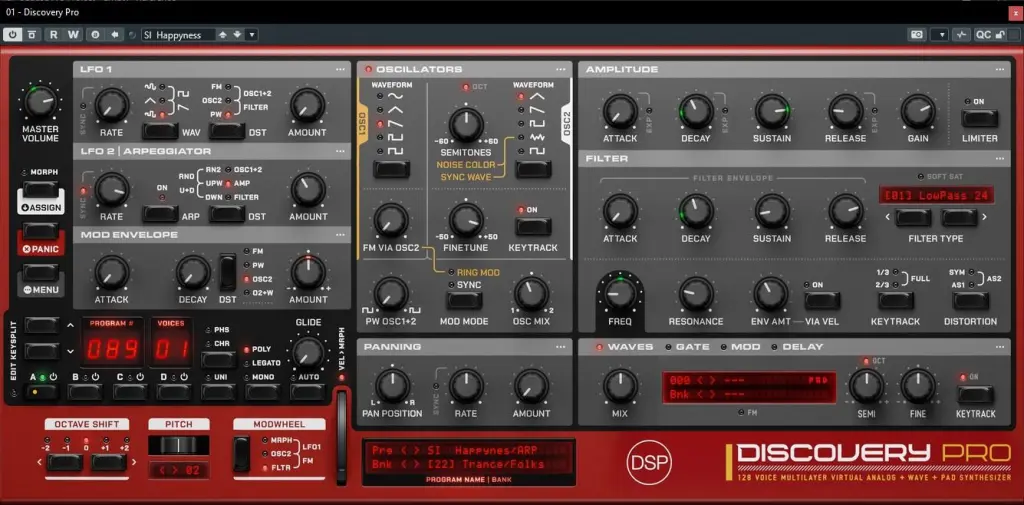Toggle the plug-in activate power button
This screenshot has width=1024, height=505.
tap(12, 35)
